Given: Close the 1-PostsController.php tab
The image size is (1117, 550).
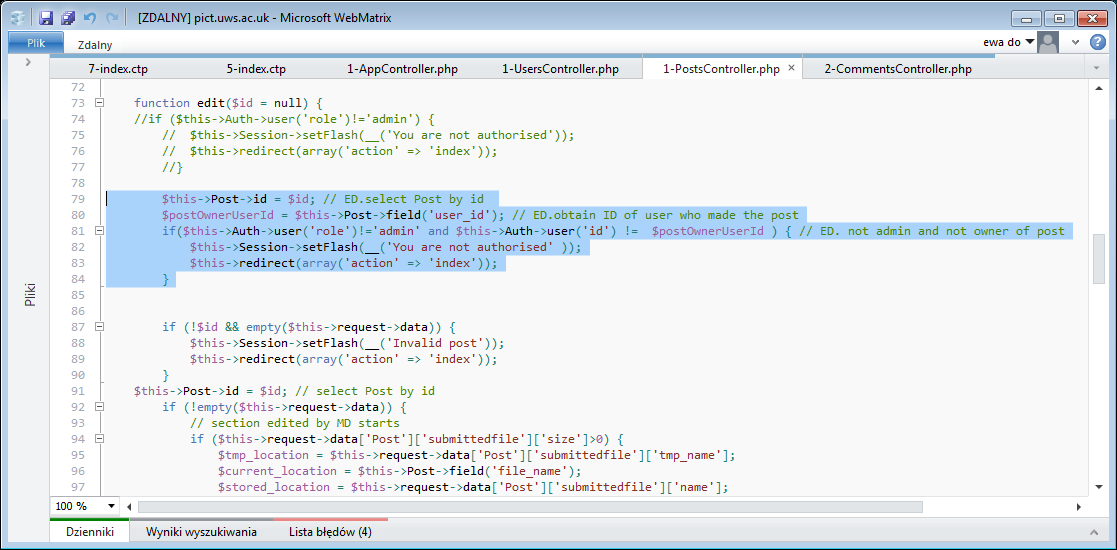Looking at the screenshot, I should pos(791,69).
